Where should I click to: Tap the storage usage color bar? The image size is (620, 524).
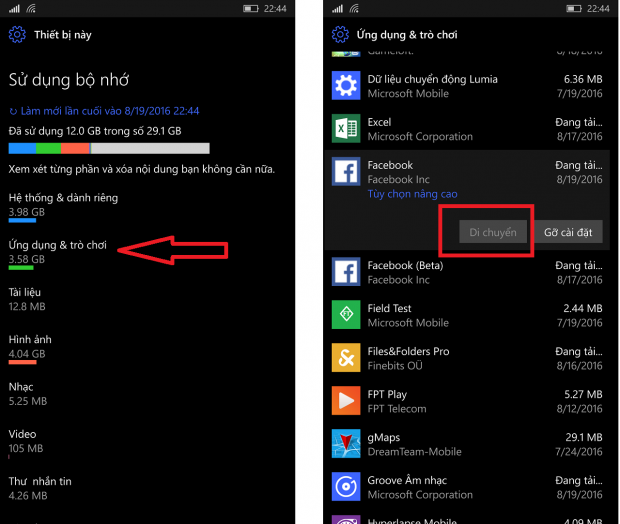[108, 148]
